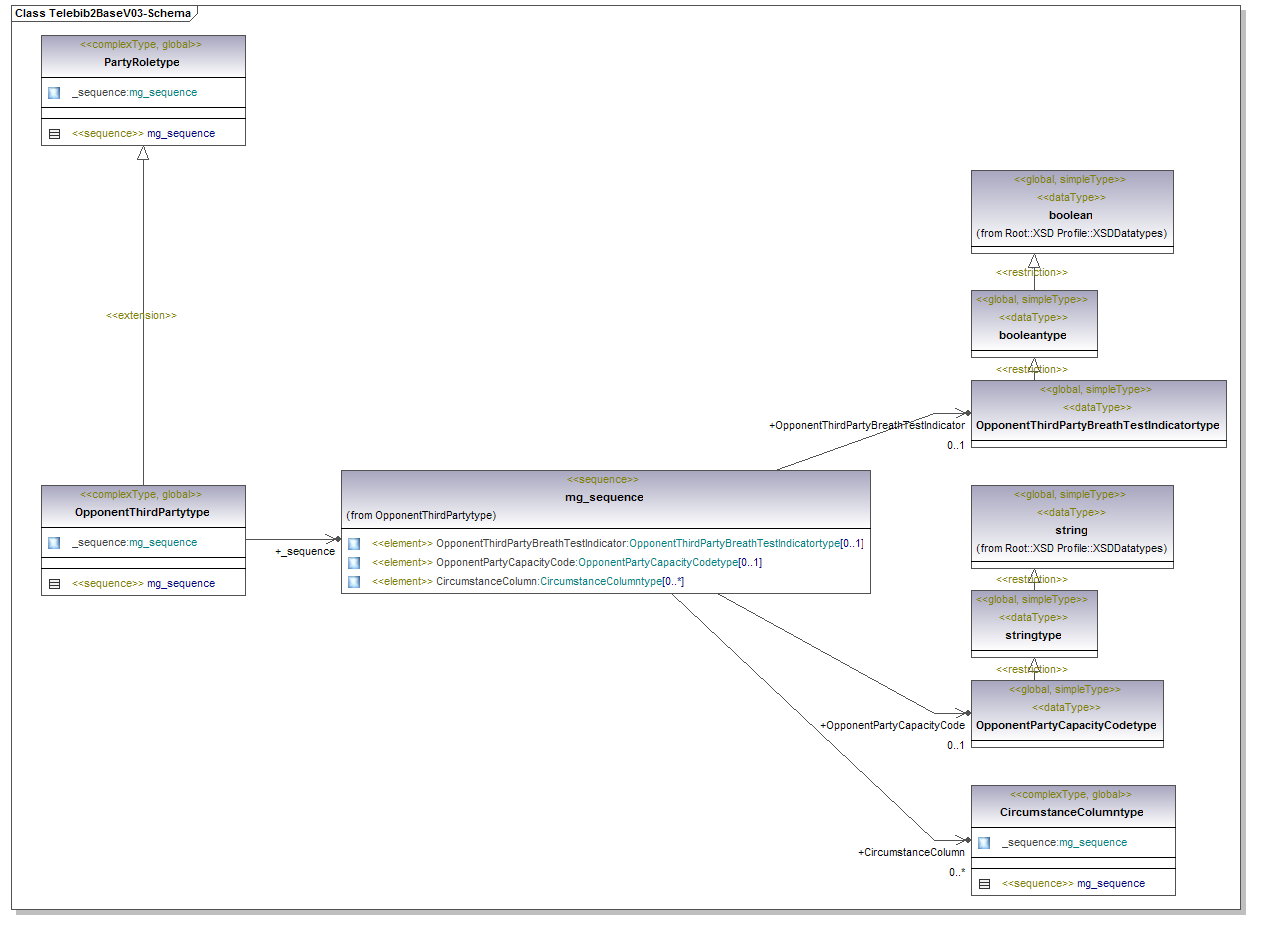Click the icon beside OpponentPartyCapacityCode element
This screenshot has width=1267, height=930.
354,562
